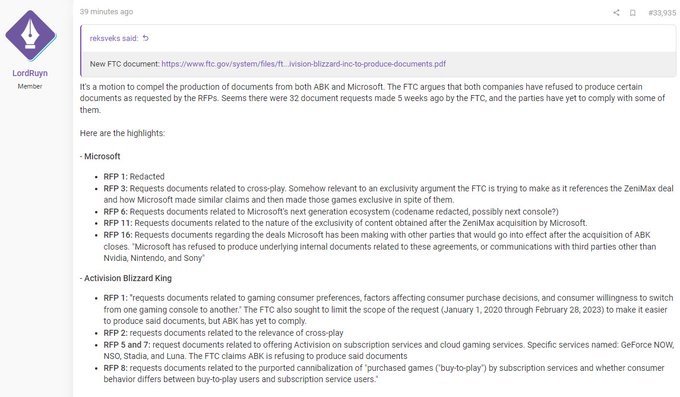The height and width of the screenshot is (397, 680).
Task: Click the '- Activision Blizzard King' heading
Action: [126, 278]
